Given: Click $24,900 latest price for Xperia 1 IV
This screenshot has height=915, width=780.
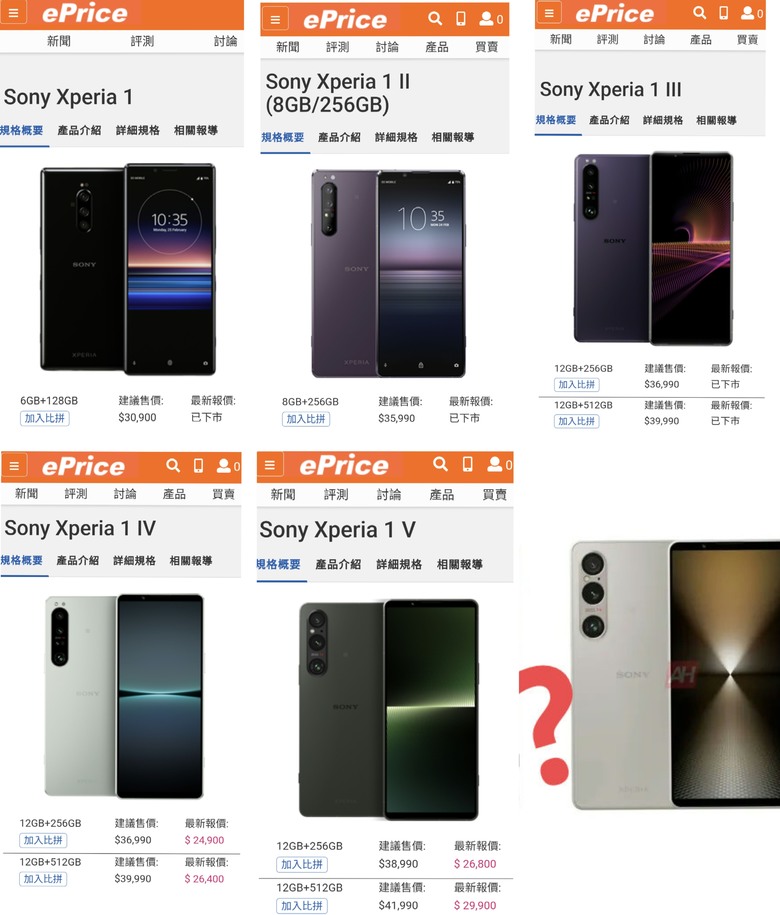Looking at the screenshot, I should tap(204, 840).
